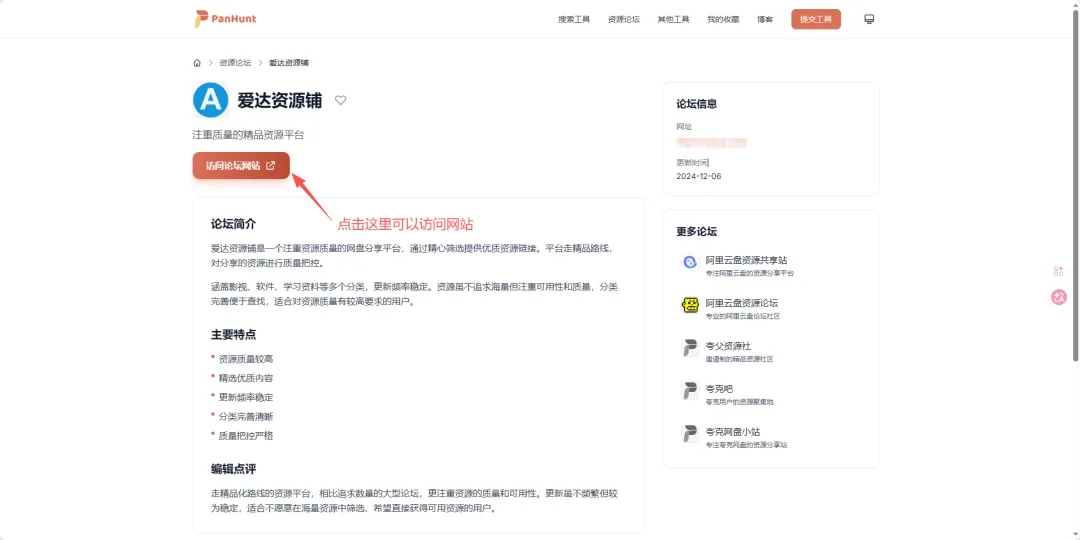Click the 爱达资源铺 breadcrumb text

pos(289,63)
